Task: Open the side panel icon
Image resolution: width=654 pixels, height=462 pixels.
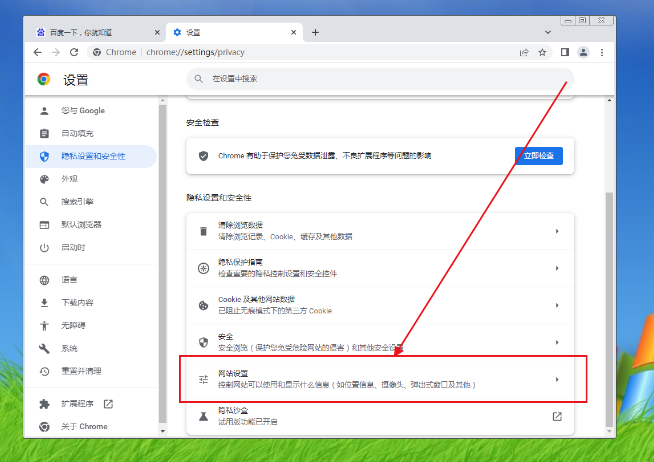Action: point(565,52)
